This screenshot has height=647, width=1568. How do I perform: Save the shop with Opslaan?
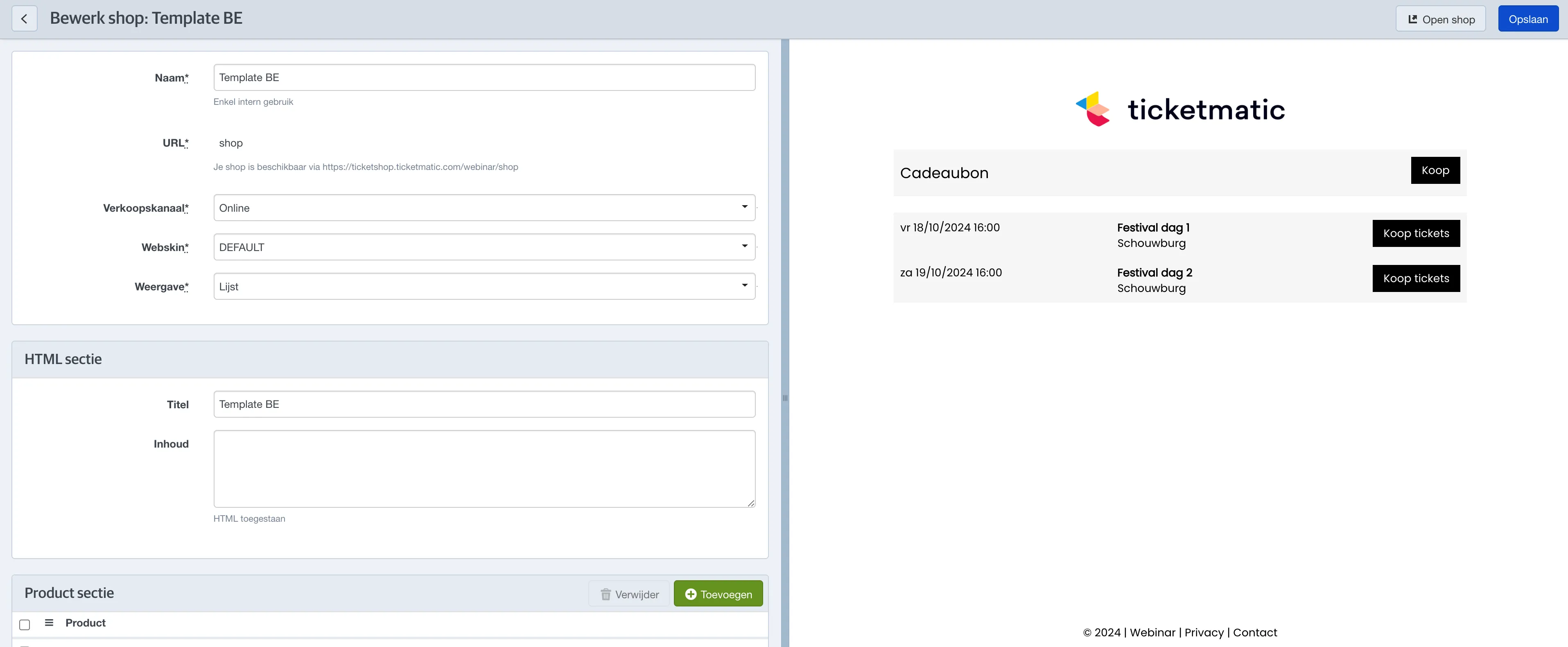(1528, 19)
